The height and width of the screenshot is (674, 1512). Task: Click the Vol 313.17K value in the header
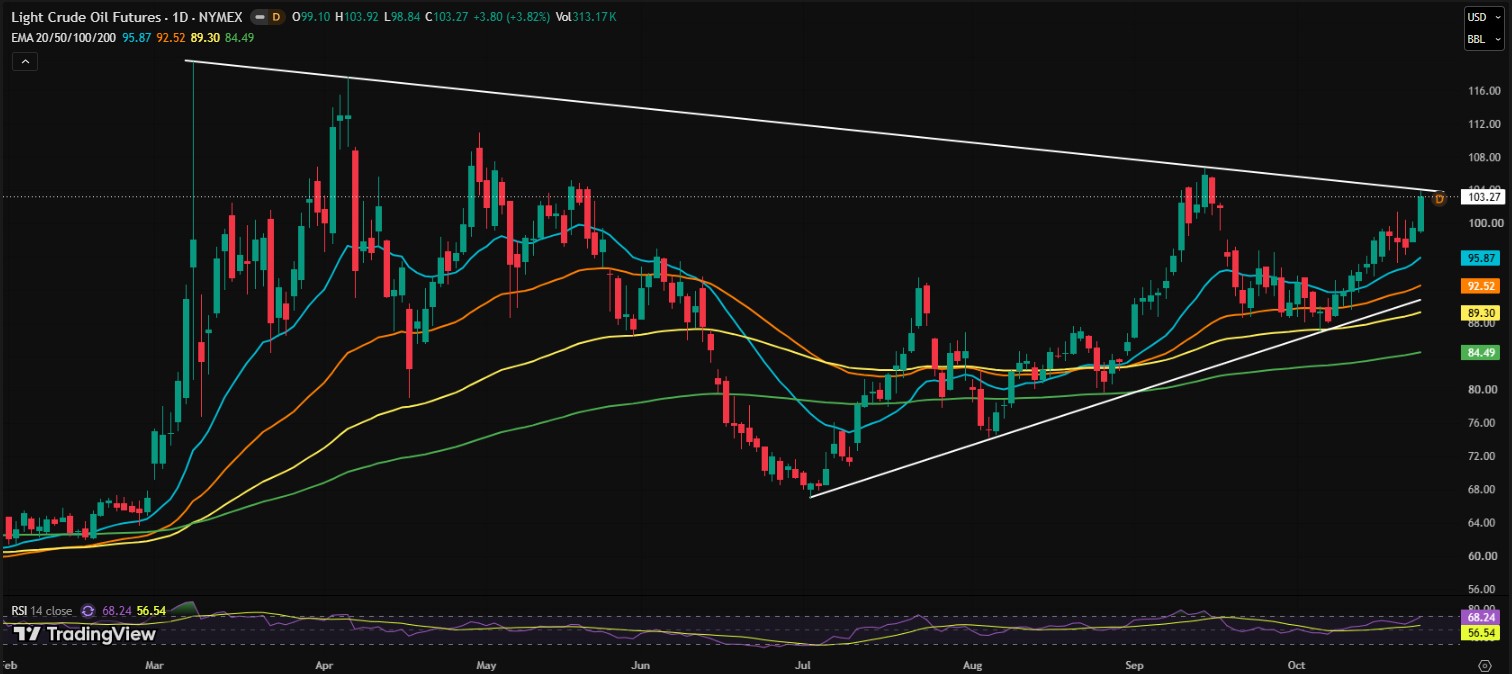(586, 17)
